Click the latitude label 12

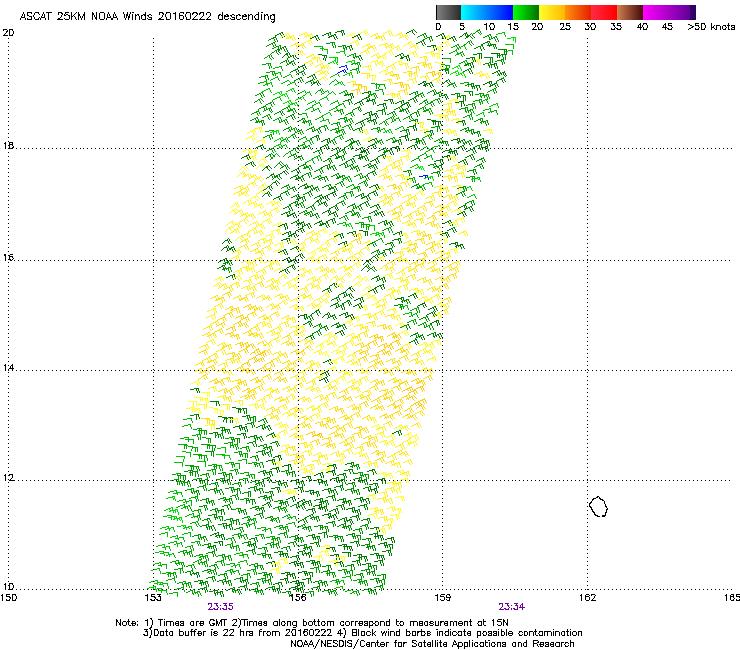8,477
